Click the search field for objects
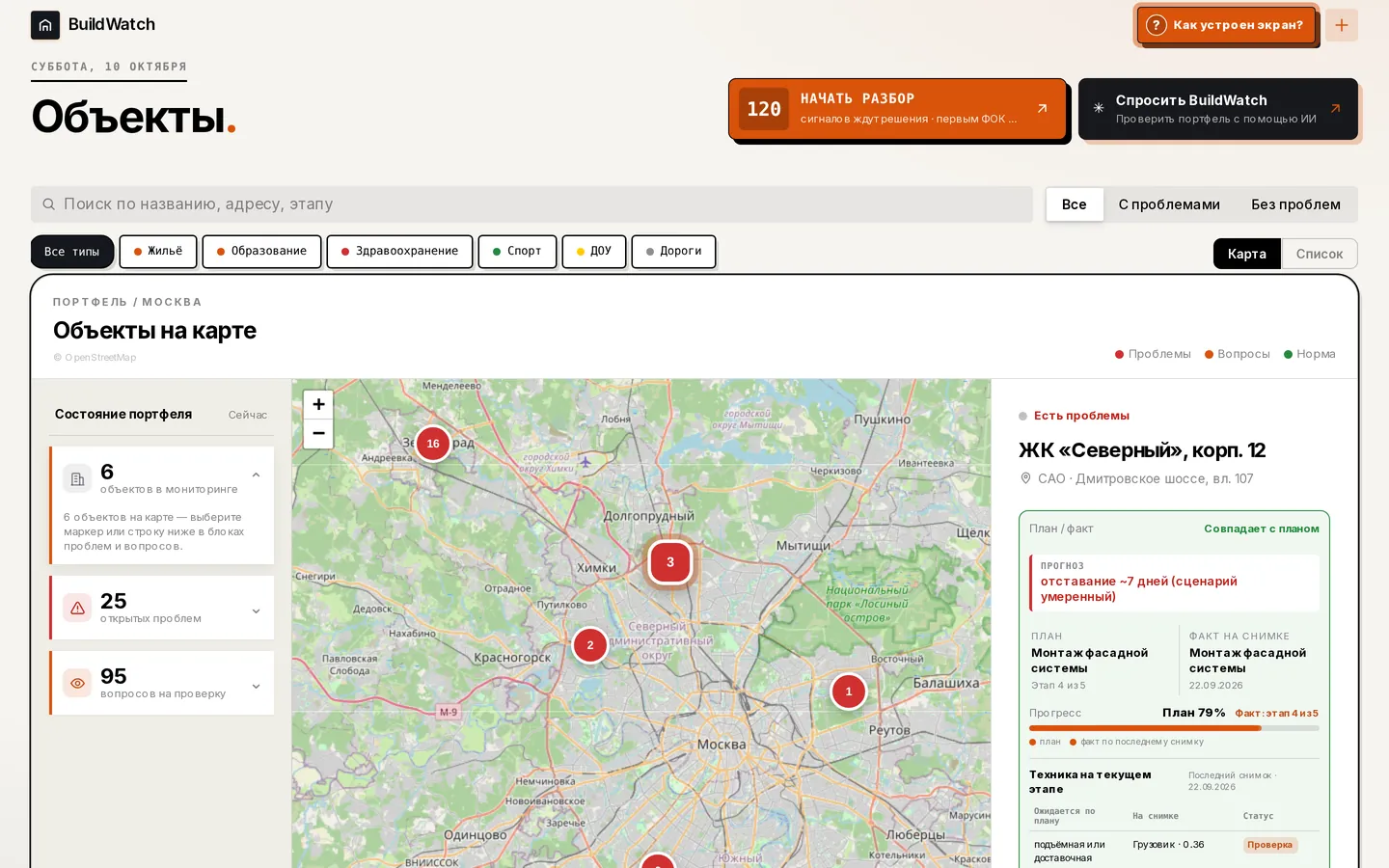 531,204
